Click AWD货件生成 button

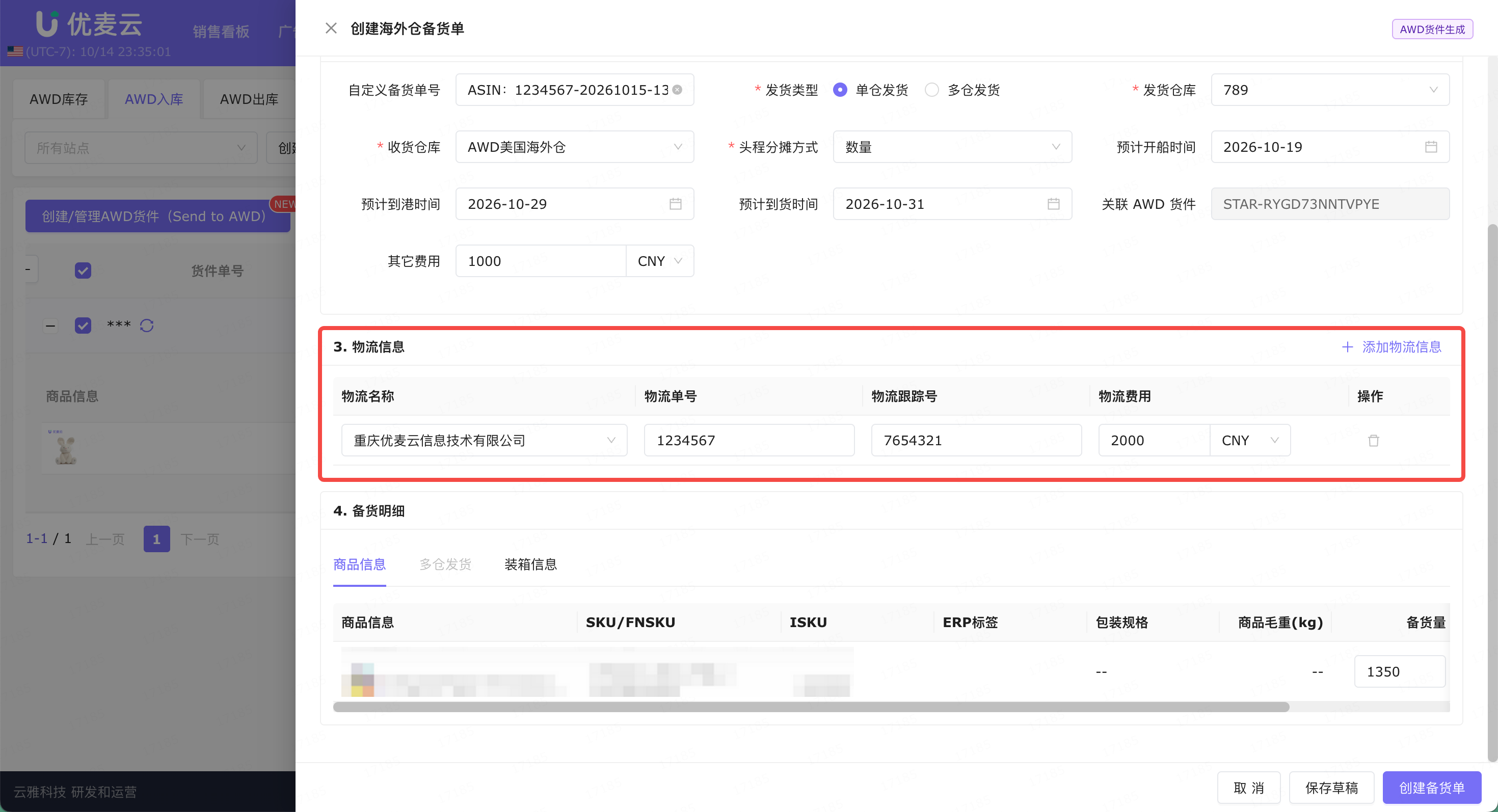[x=1432, y=29]
